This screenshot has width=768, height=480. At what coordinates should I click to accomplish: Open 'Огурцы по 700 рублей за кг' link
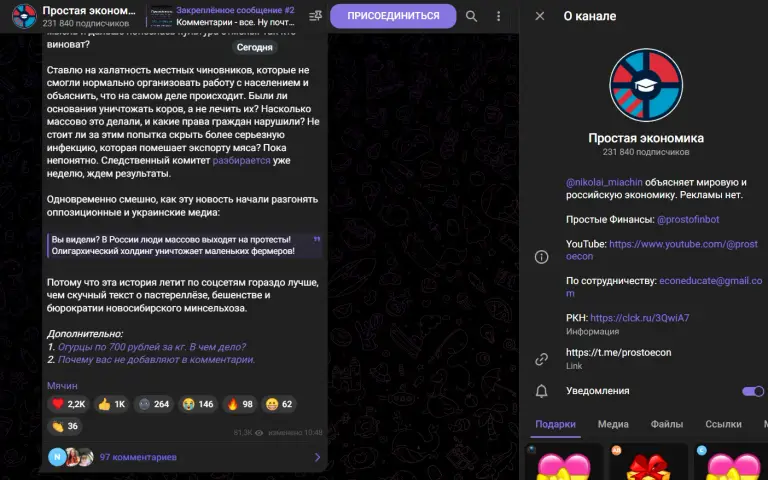152,347
